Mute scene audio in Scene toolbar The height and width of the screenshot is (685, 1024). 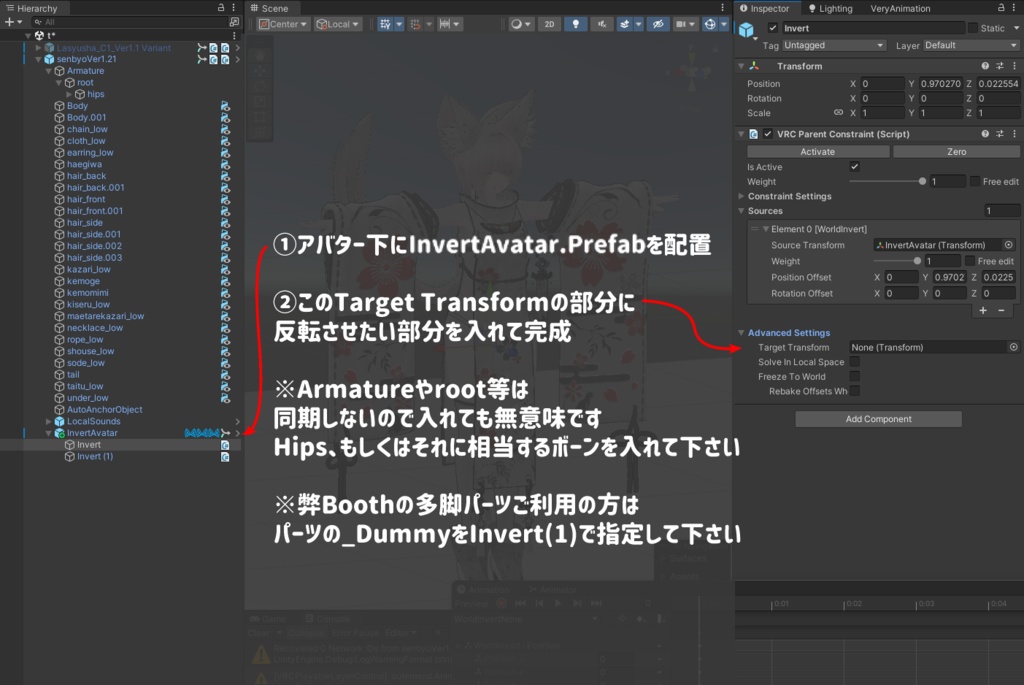tap(604, 25)
